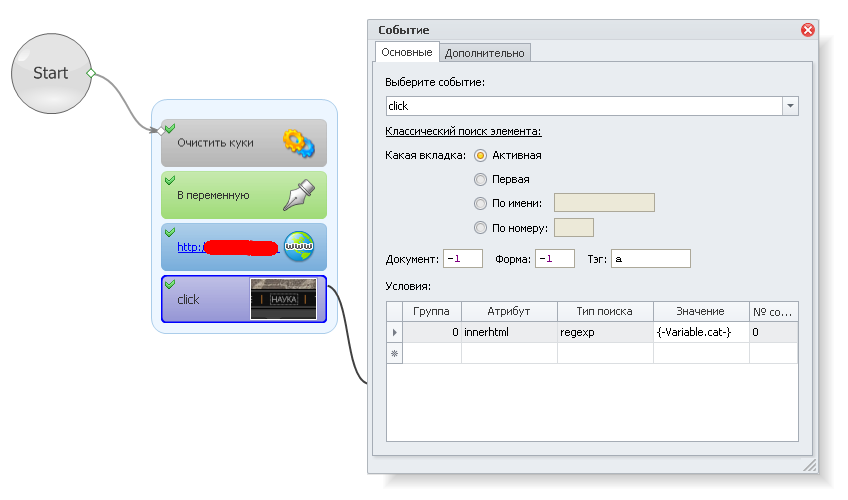The width and height of the screenshot is (848, 500).
Task: Select the Очистить куки action block
Action: (x=244, y=143)
